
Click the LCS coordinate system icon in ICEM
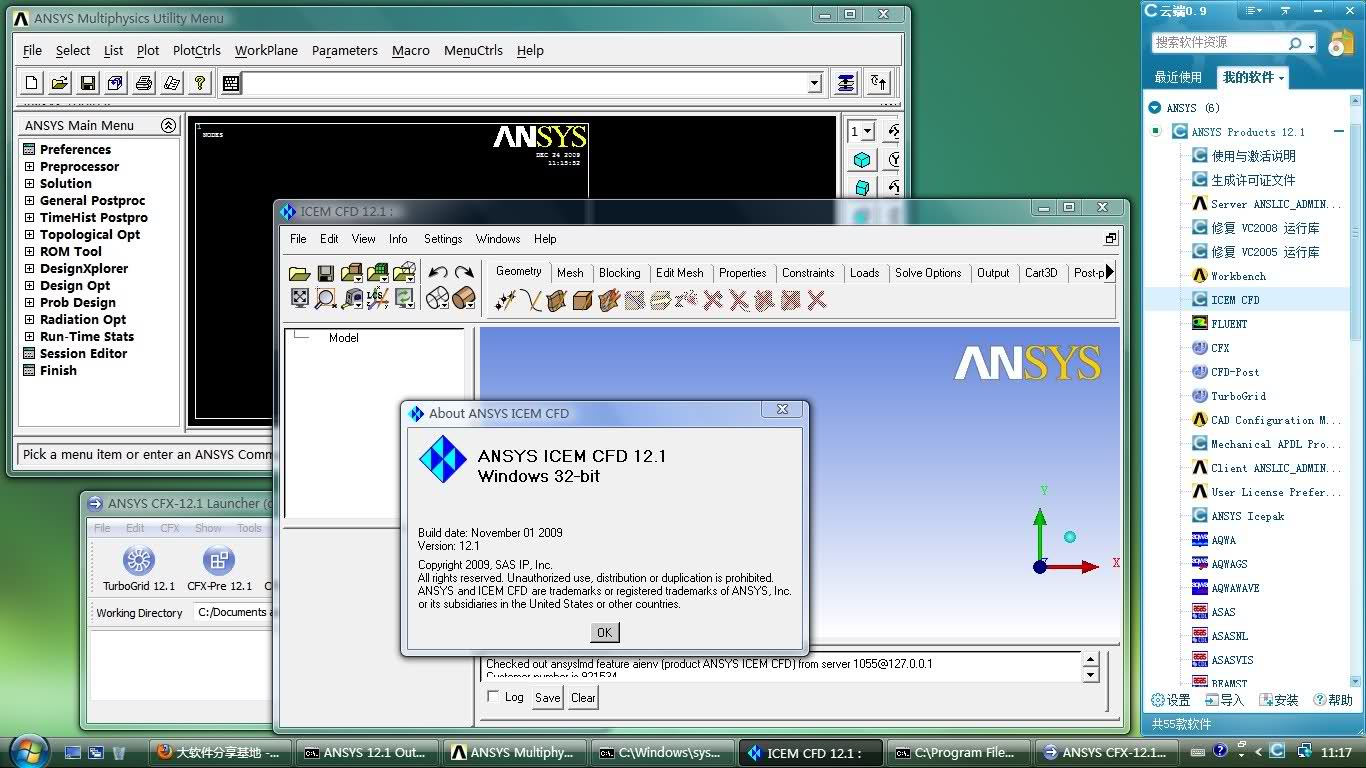coord(377,298)
